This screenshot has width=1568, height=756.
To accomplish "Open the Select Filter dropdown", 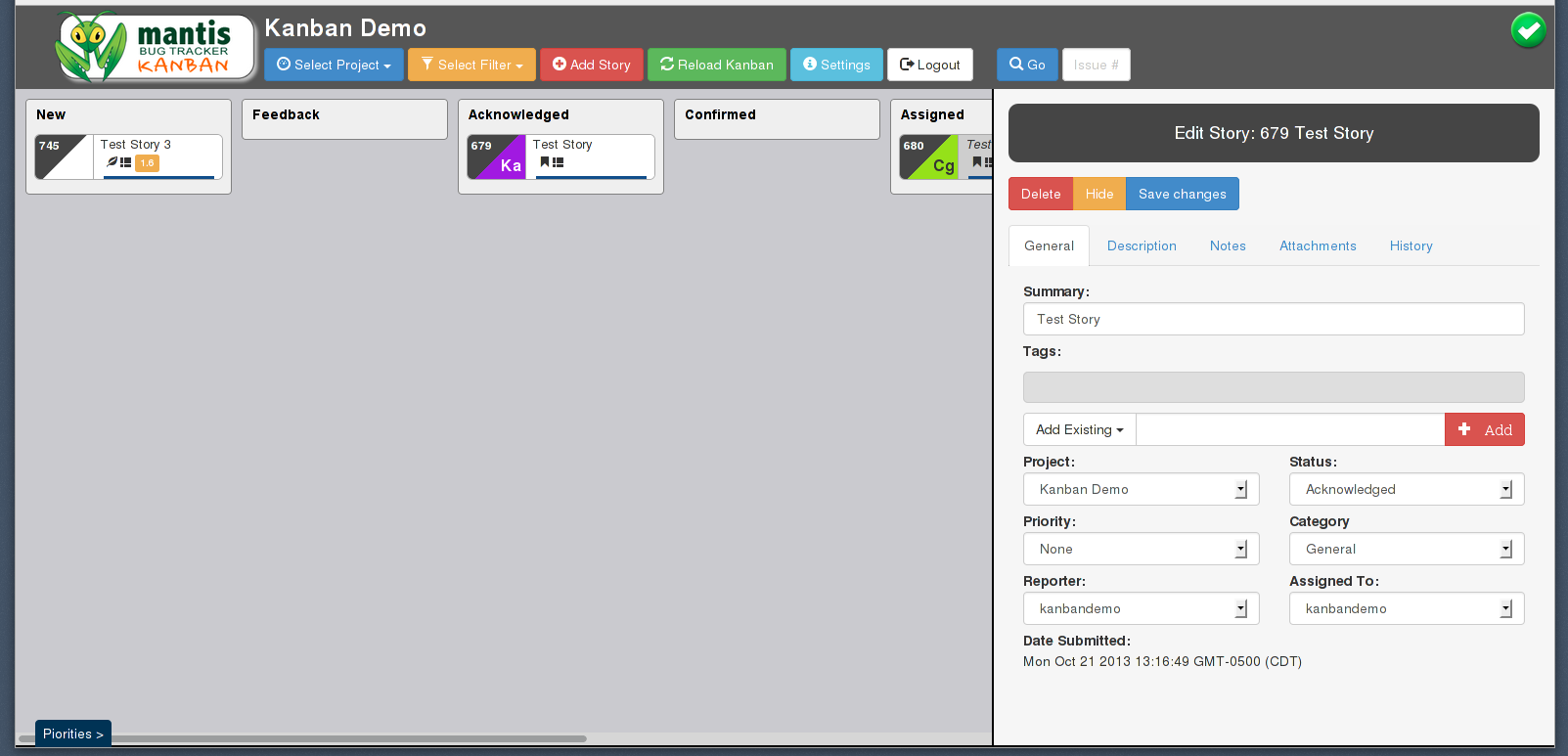I will (x=471, y=65).
